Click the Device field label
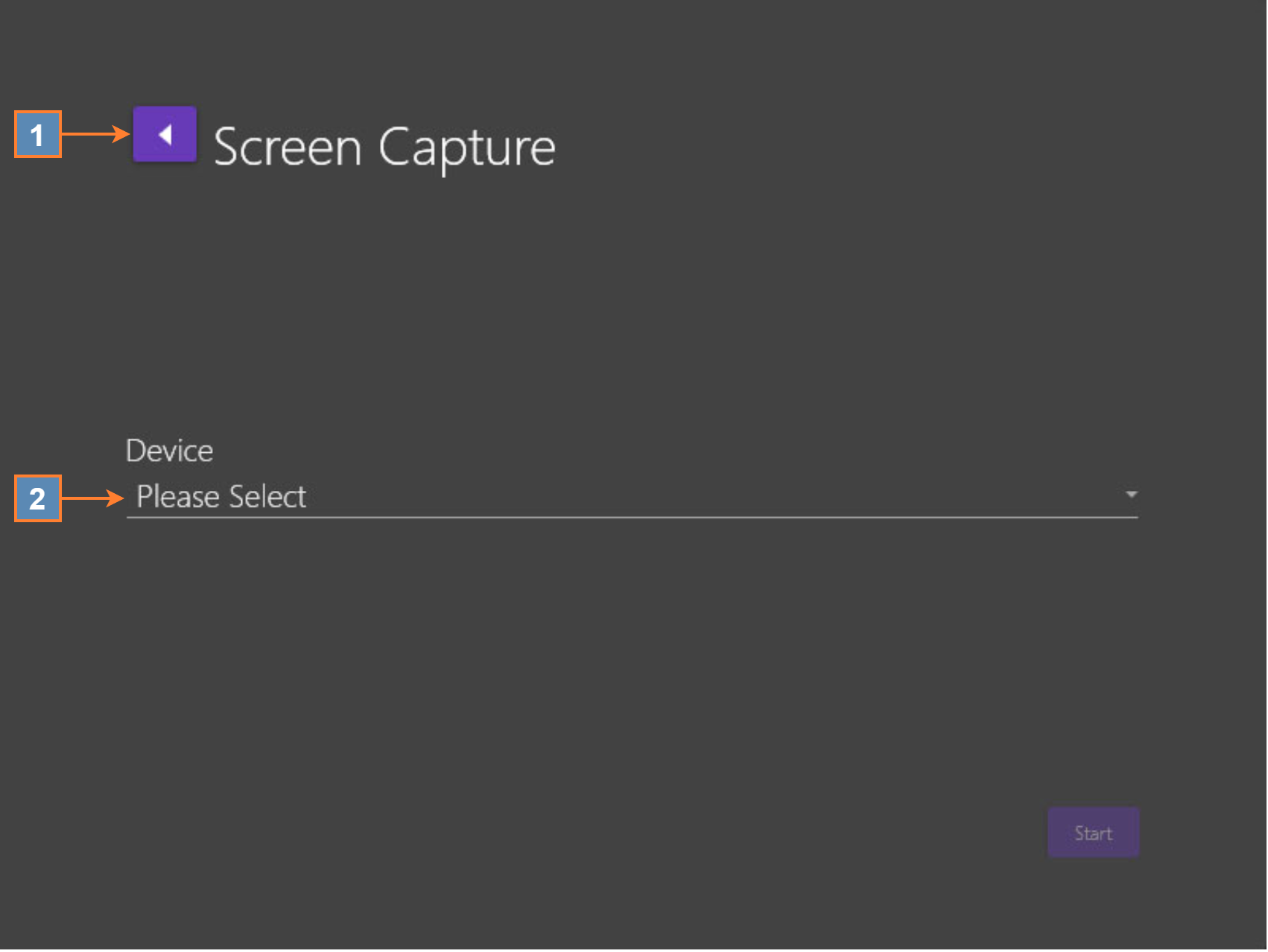1268x952 pixels. click(x=170, y=451)
